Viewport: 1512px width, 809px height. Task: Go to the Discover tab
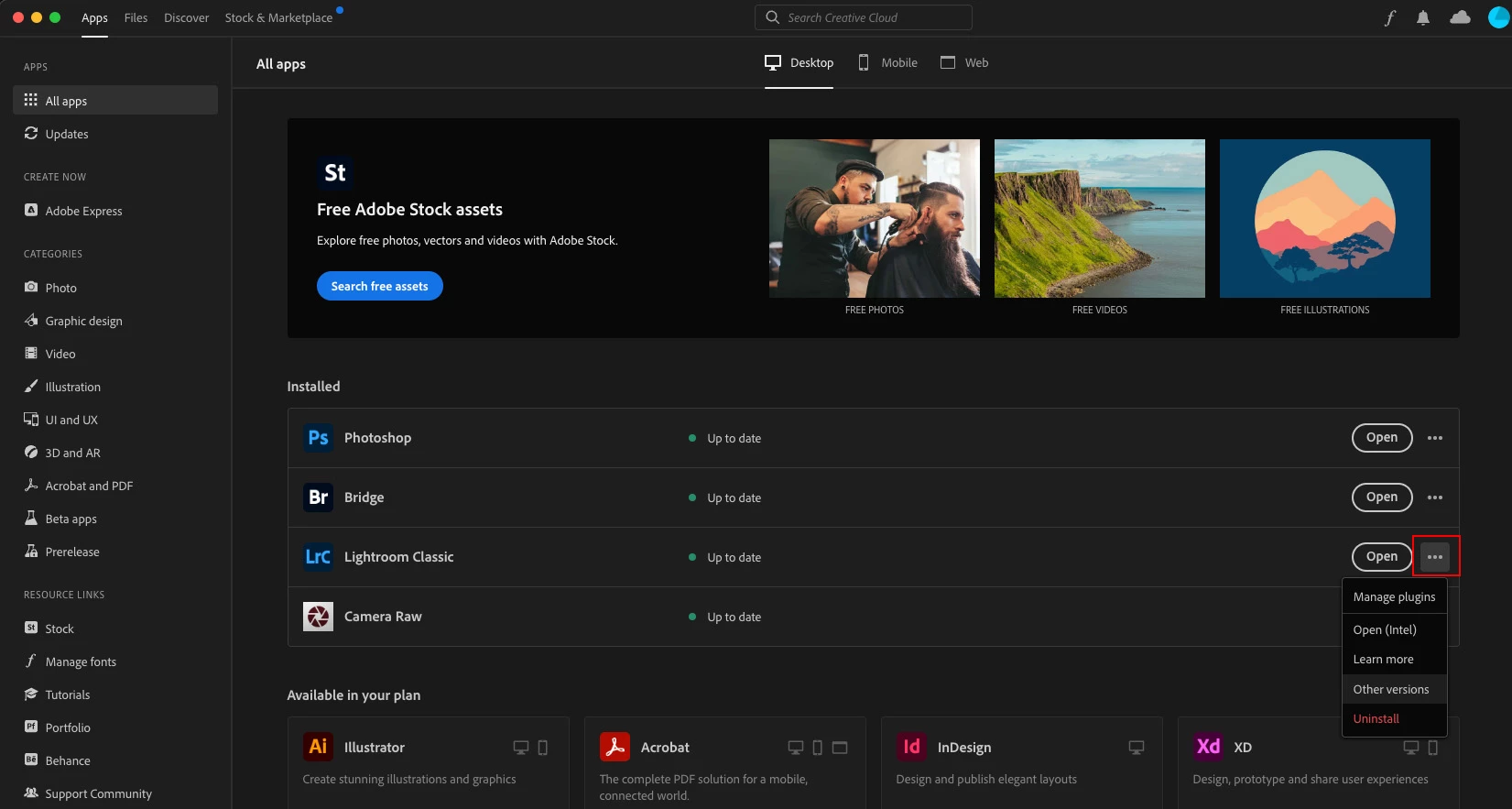(x=186, y=17)
